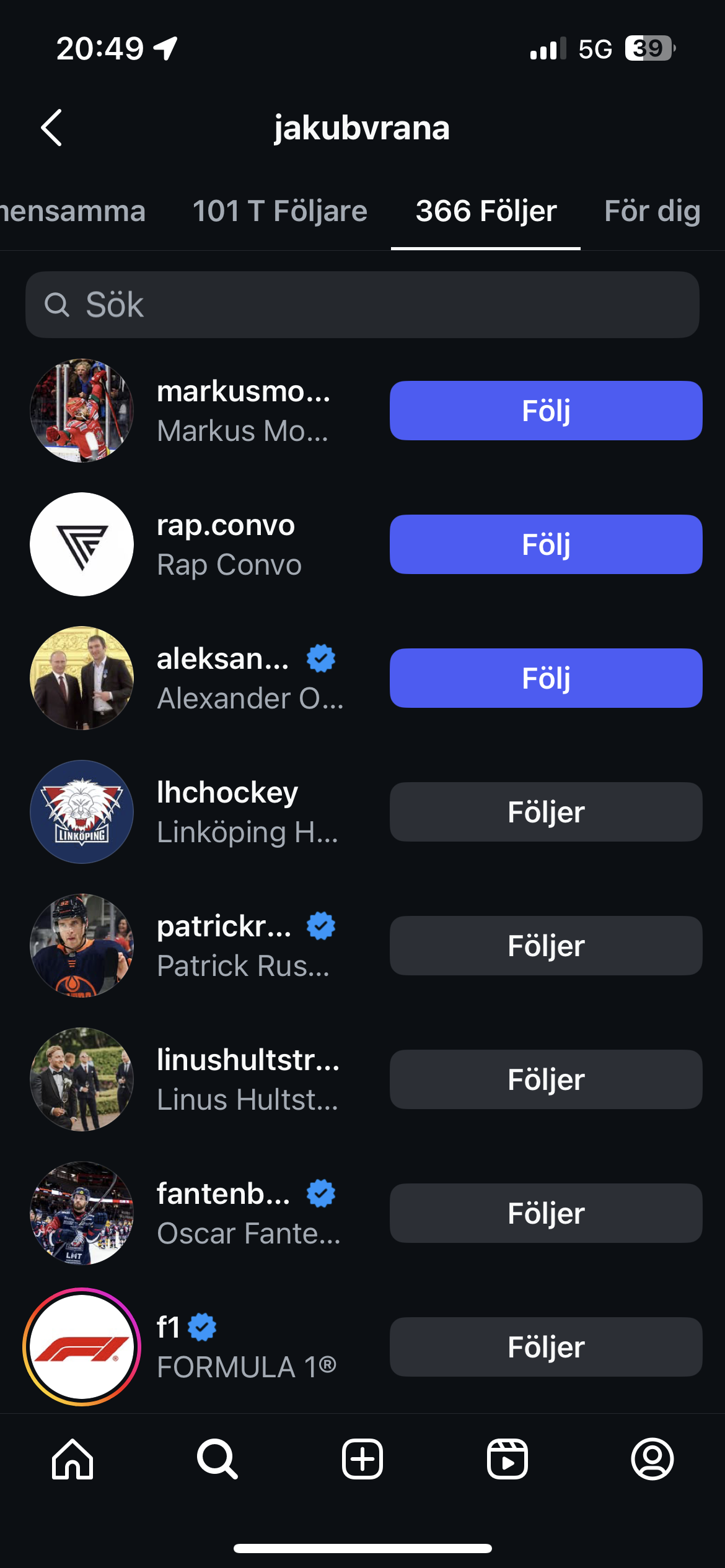725x1568 pixels.
Task: Switch to the För dig tab
Action: [652, 211]
